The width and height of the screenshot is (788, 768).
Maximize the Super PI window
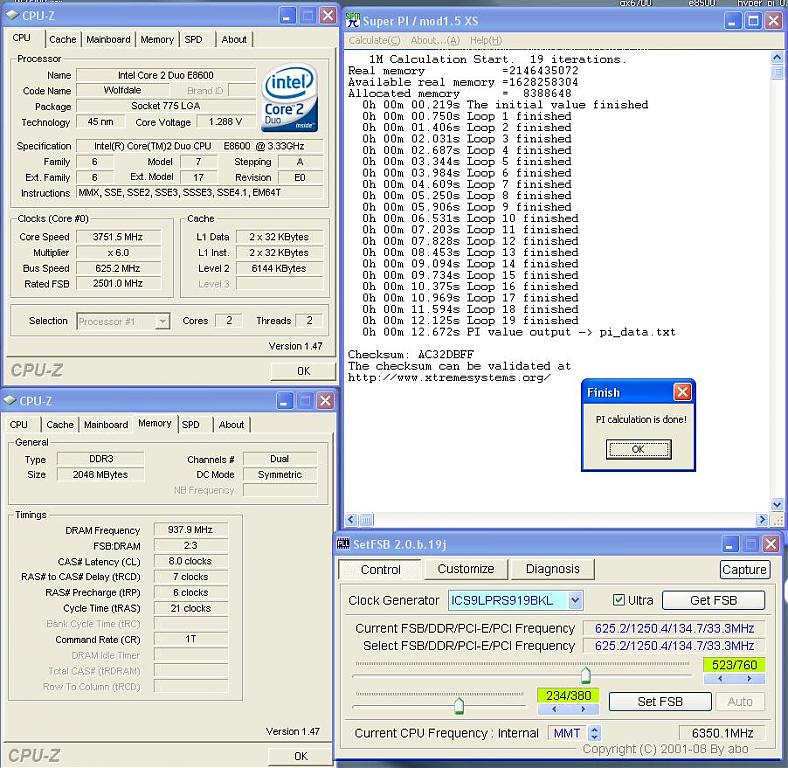[753, 21]
